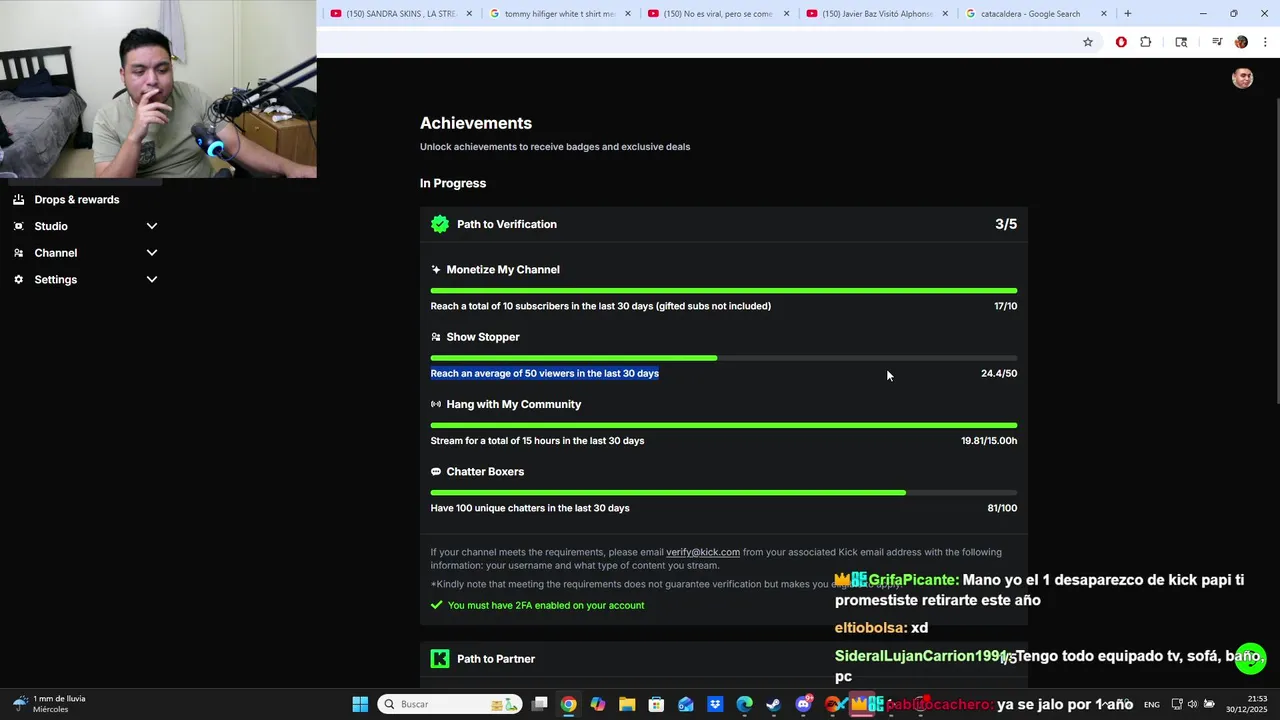
Task: Open Chrome's three-dot menu
Action: tap(1266, 42)
